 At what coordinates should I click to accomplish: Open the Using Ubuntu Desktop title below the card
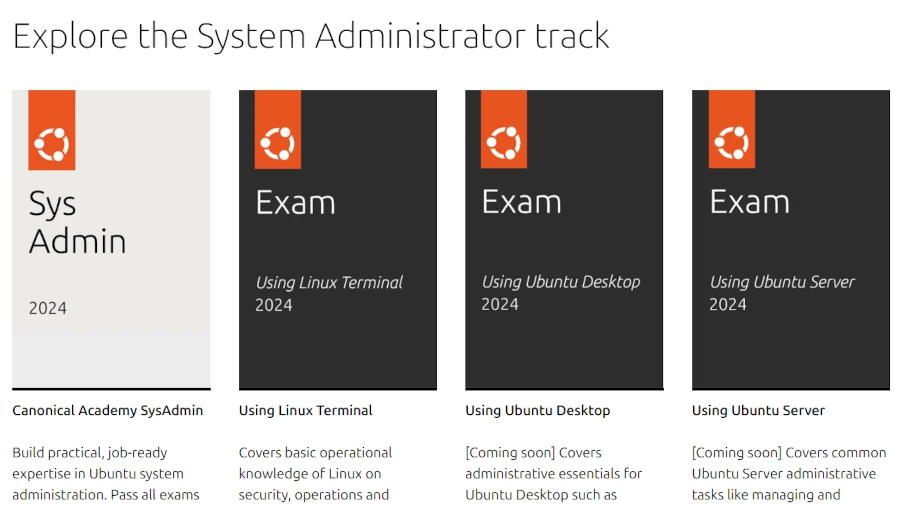coord(537,410)
